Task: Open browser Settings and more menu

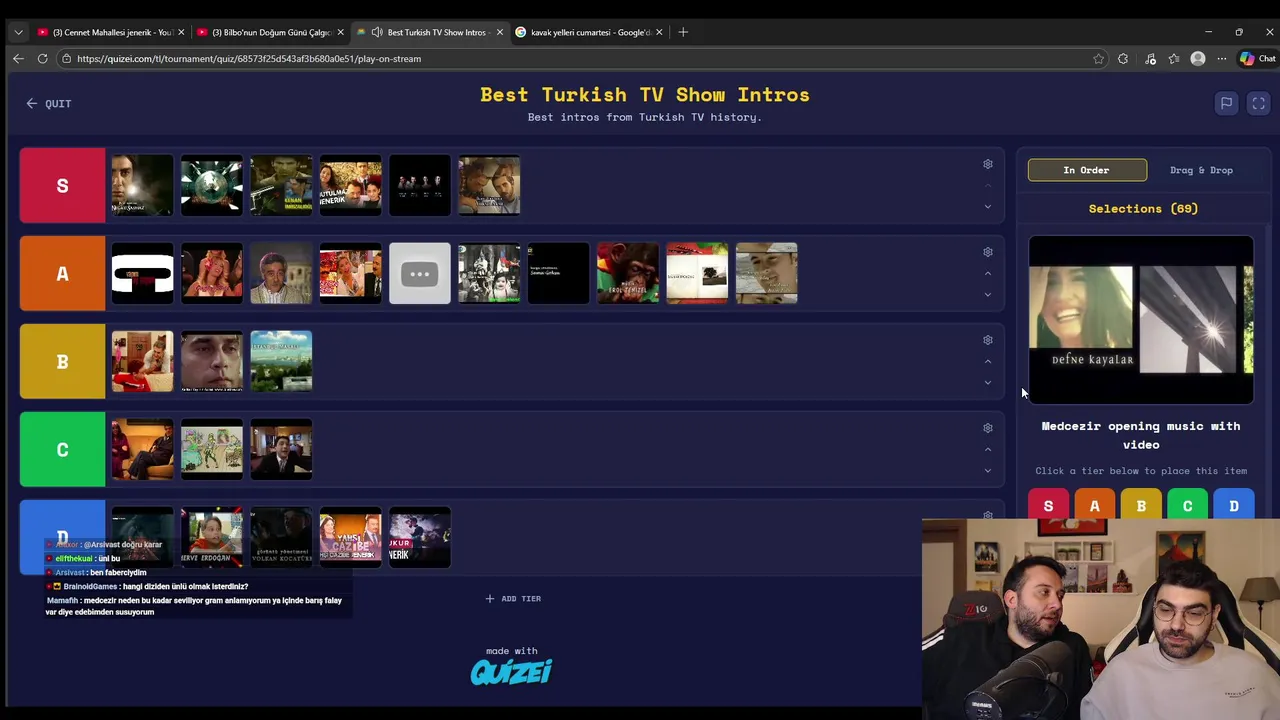Action: tap(1222, 59)
